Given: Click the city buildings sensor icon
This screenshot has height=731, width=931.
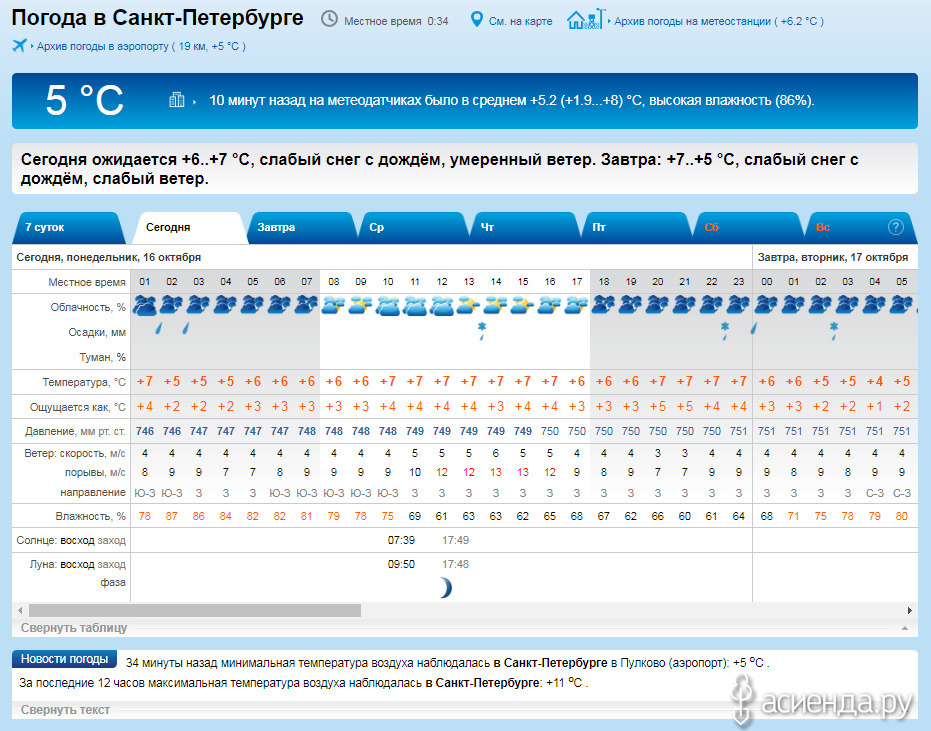Looking at the screenshot, I should [x=177, y=99].
